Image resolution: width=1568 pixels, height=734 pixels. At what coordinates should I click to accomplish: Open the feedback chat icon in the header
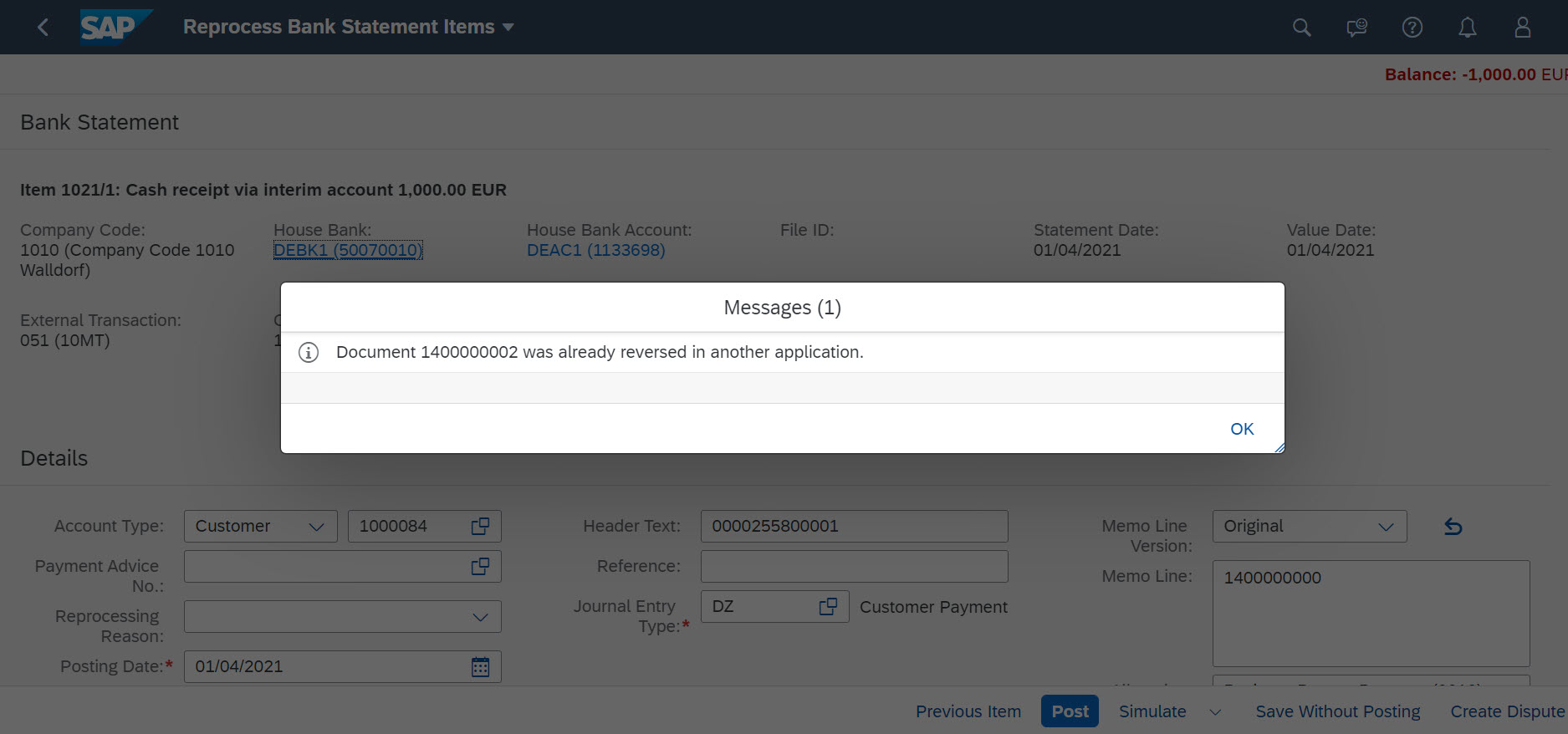[1356, 28]
